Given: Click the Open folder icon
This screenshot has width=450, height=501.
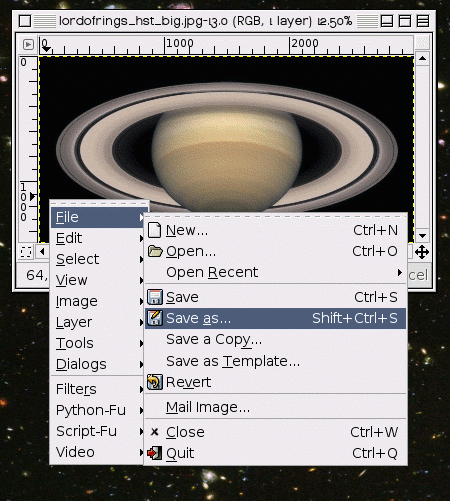Looking at the screenshot, I should 155,251.
